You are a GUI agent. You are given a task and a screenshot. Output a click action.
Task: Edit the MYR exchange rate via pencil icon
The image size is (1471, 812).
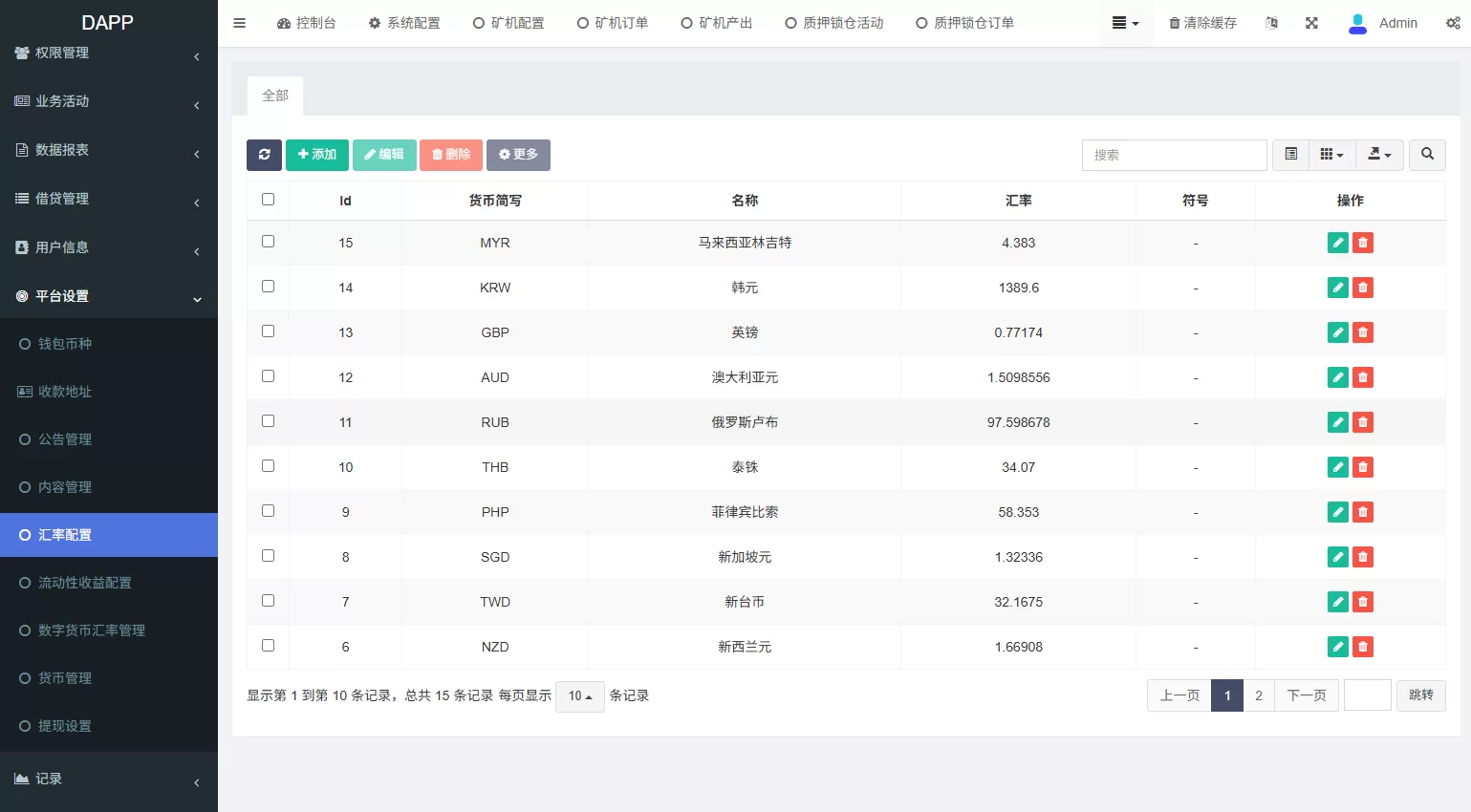[1337, 243]
